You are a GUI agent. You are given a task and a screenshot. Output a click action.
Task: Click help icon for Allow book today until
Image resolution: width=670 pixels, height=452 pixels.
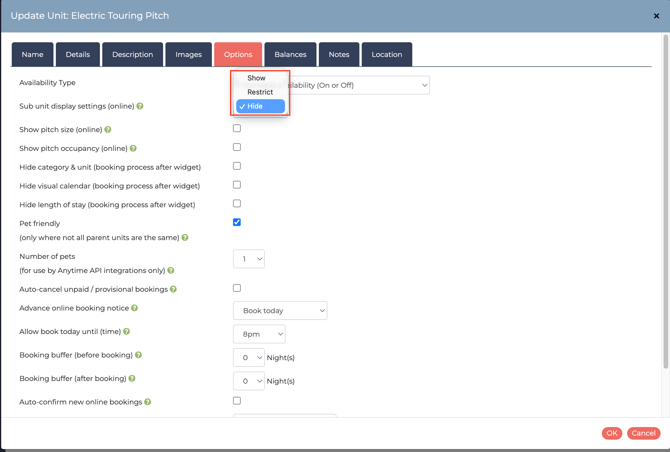click(x=127, y=331)
